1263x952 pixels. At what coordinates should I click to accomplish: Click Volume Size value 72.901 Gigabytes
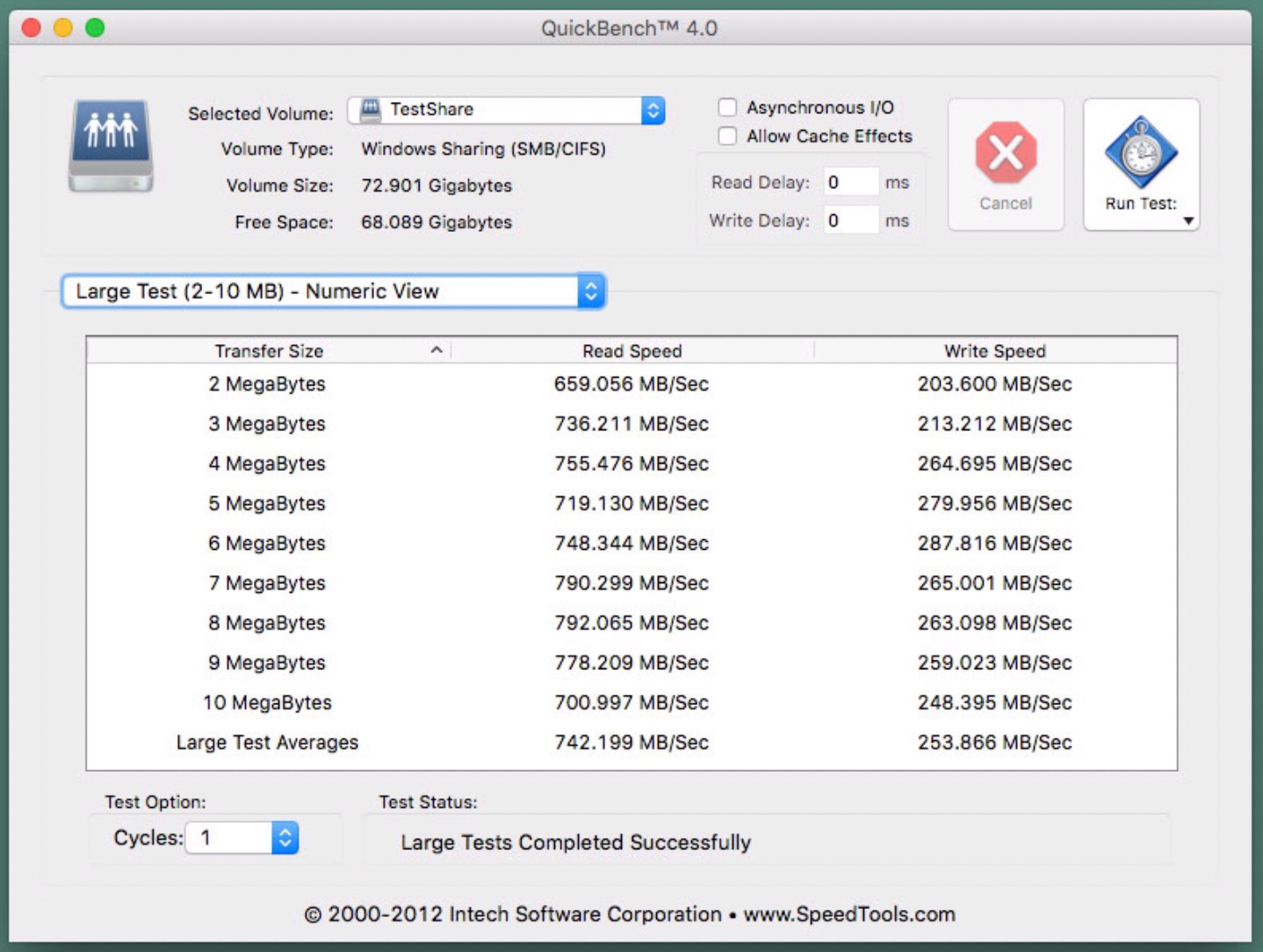[437, 185]
